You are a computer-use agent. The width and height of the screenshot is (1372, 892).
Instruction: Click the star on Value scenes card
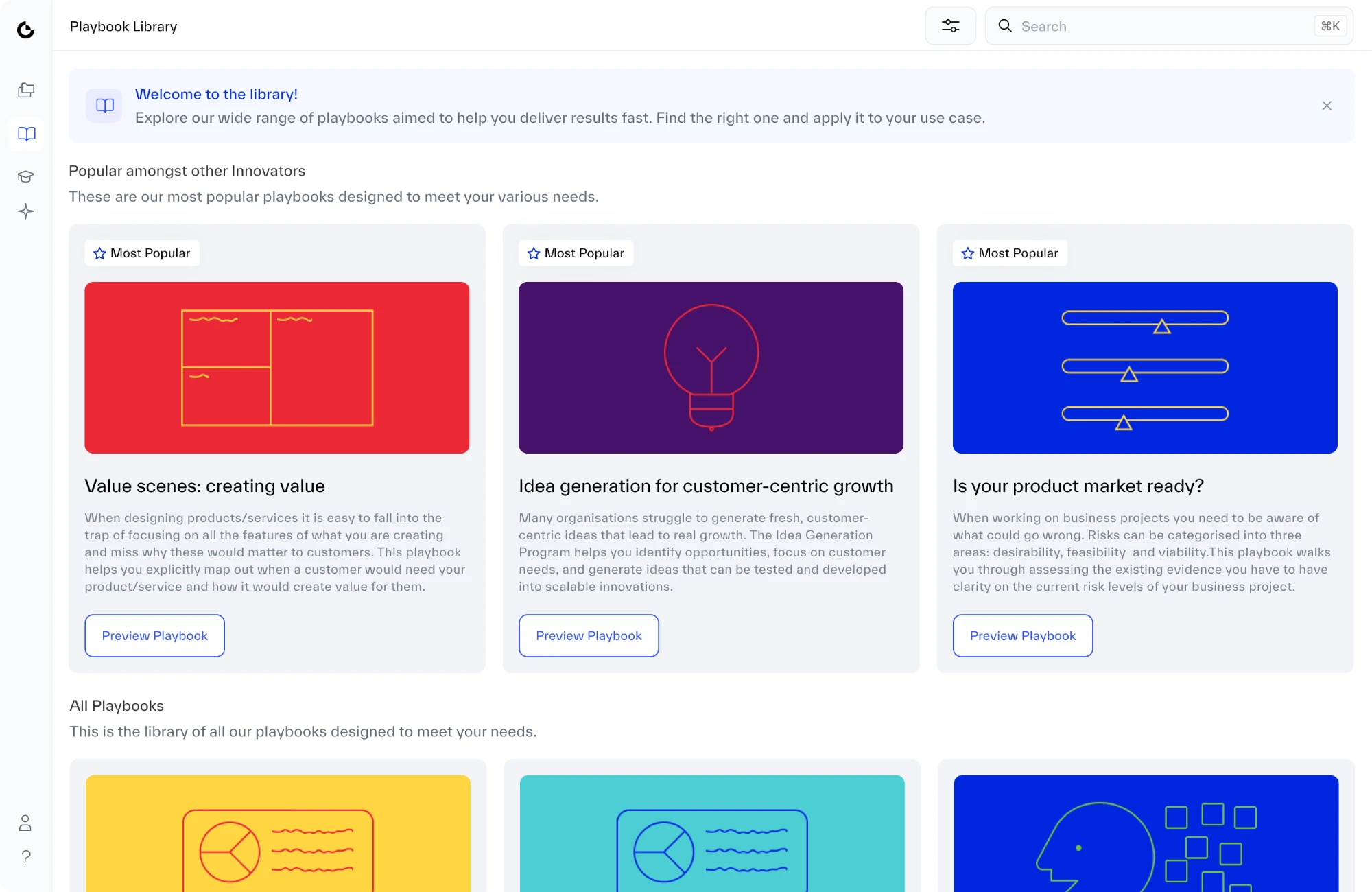click(x=99, y=253)
